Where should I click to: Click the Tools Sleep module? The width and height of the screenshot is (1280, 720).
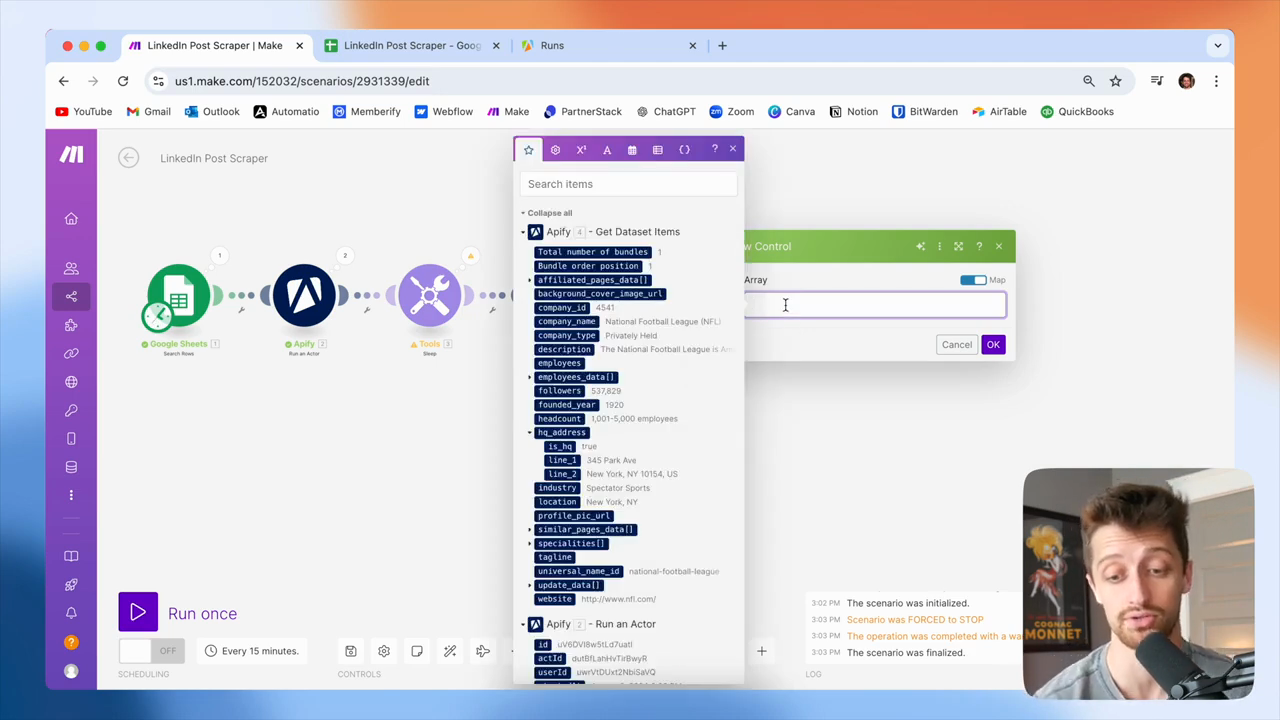point(430,296)
